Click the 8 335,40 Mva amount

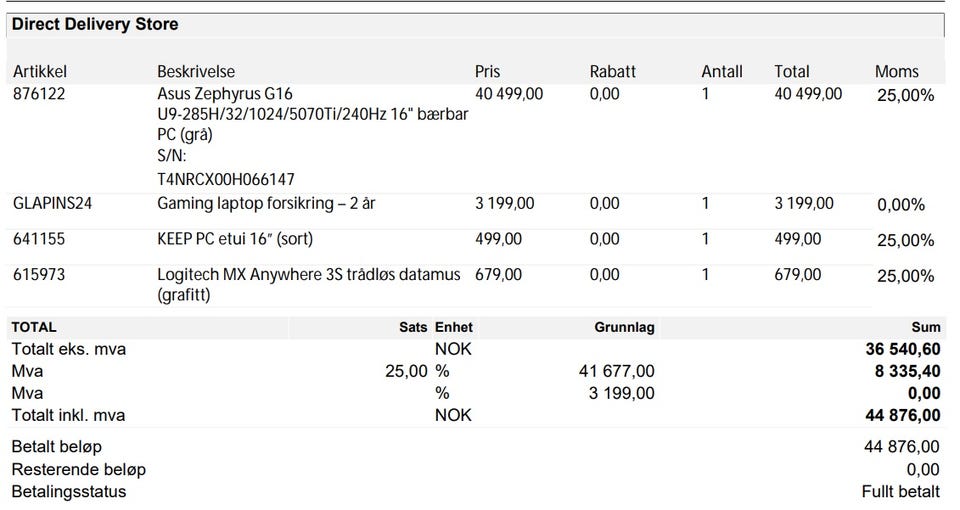pos(906,372)
